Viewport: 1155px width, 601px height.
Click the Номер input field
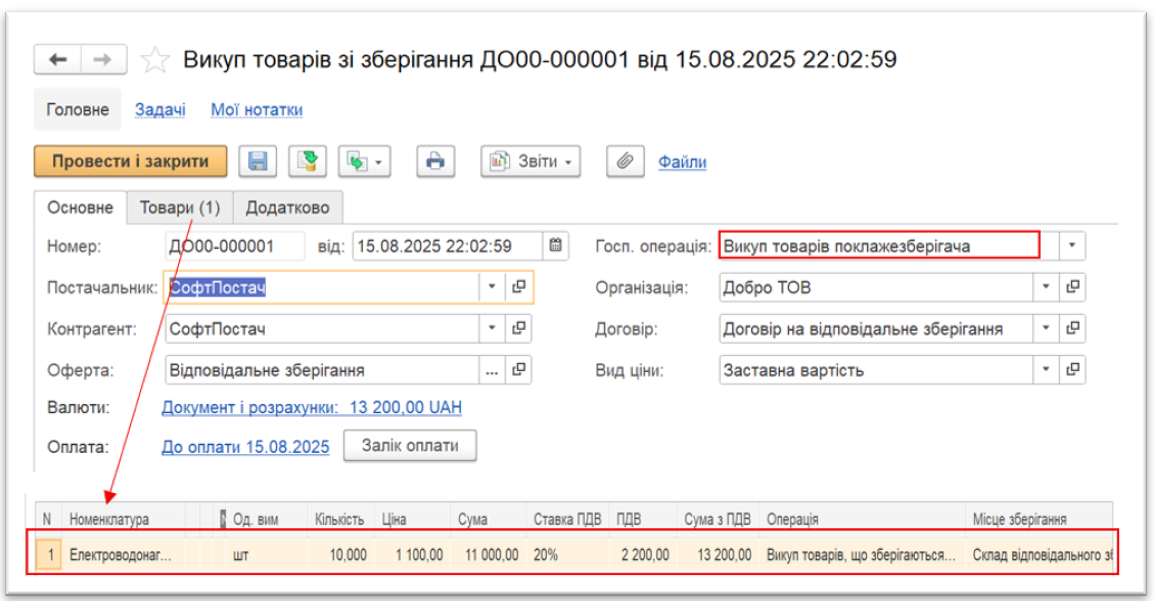coord(234,245)
